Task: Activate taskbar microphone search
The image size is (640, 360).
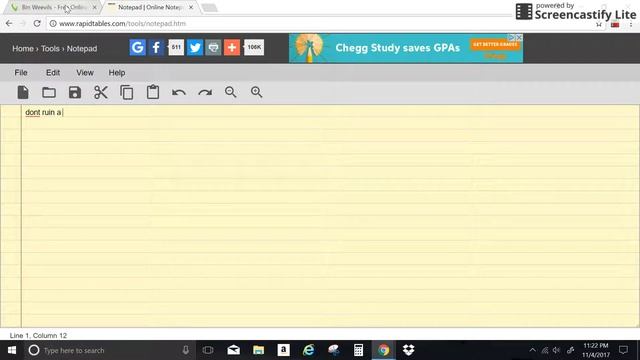Action: click(186, 350)
